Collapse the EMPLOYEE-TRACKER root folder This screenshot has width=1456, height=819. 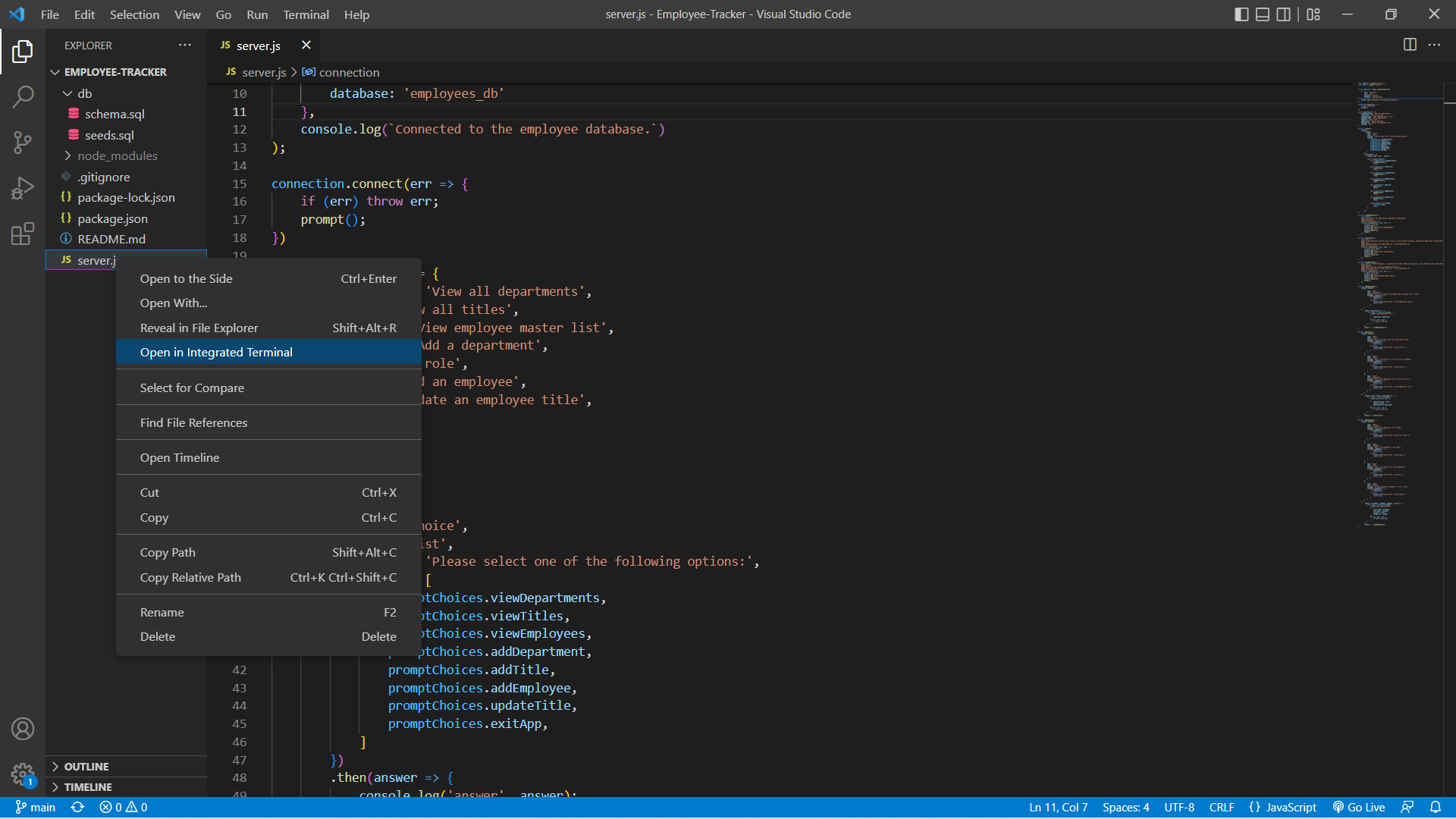(127, 72)
